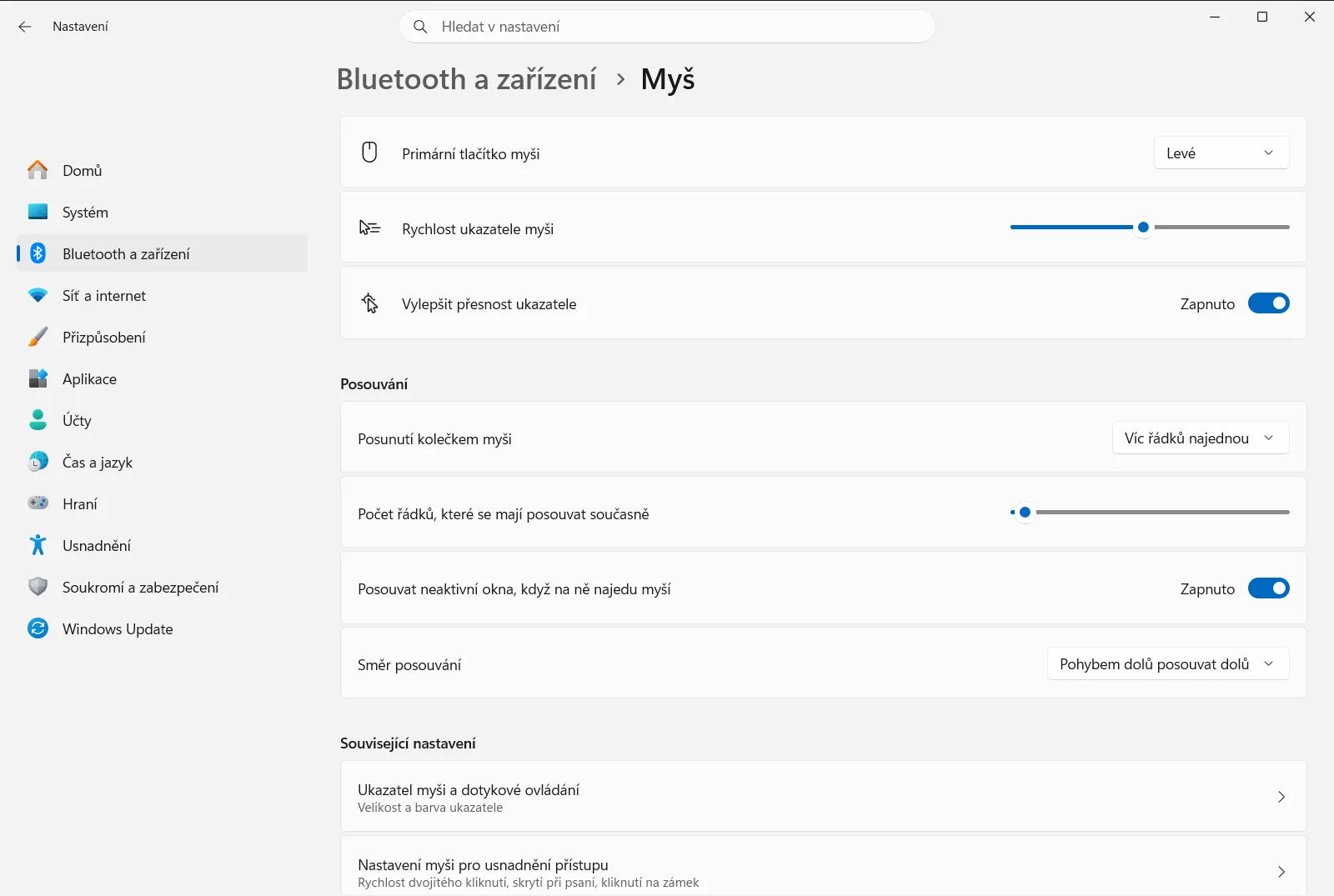
Task: Open Systém settings section
Action: [162, 212]
